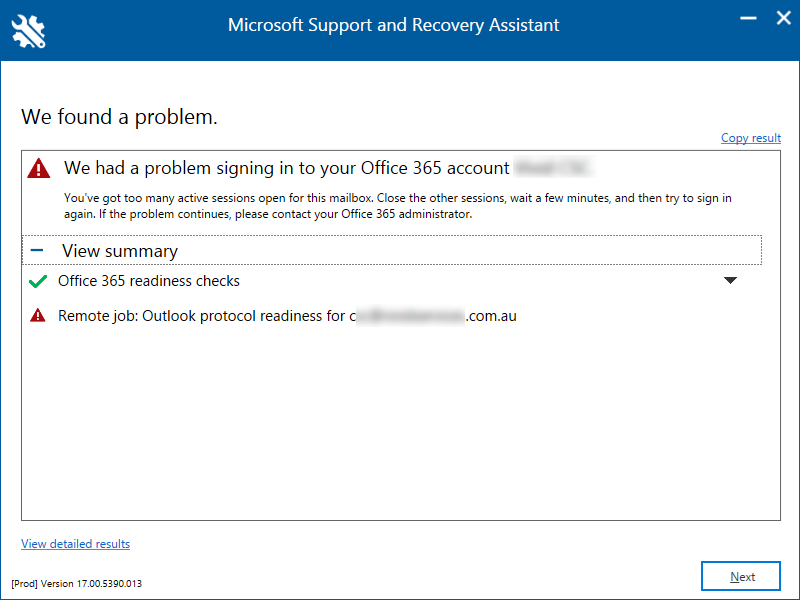Click 'View summary' label

click(x=120, y=251)
